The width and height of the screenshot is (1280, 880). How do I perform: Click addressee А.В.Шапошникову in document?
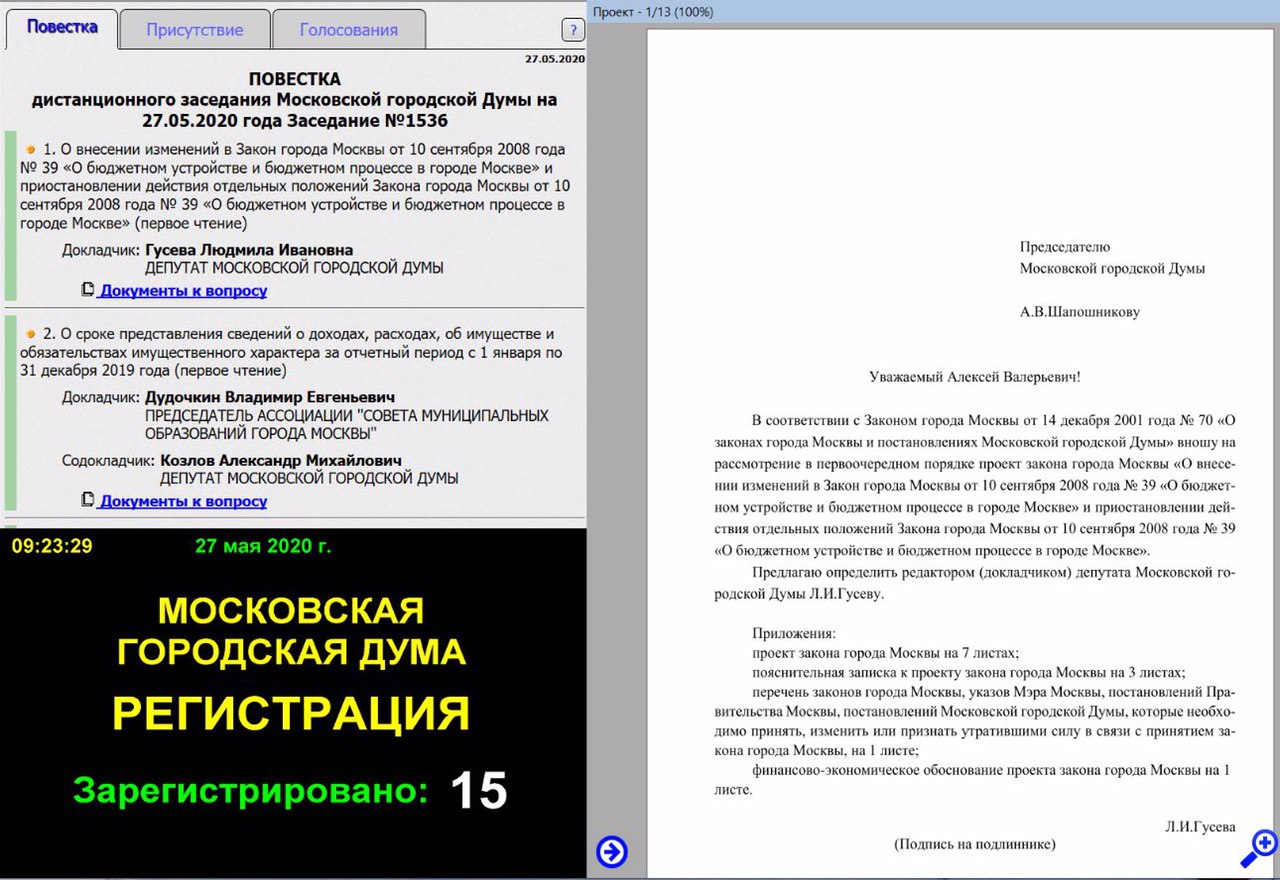click(1079, 311)
